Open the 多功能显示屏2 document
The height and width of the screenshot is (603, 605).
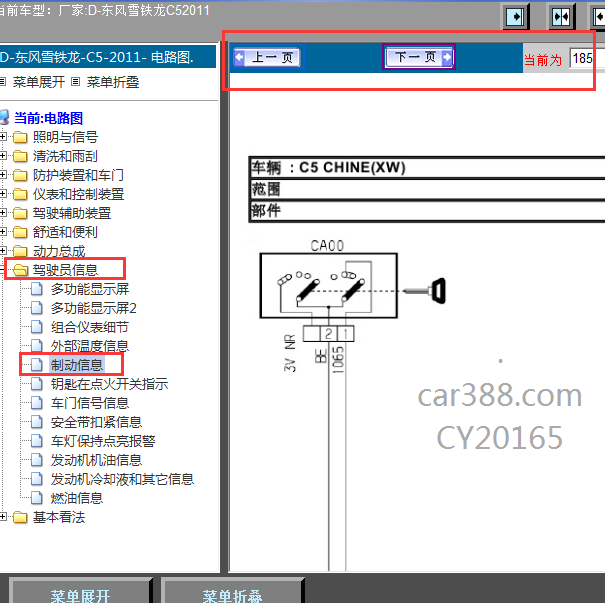(93, 308)
